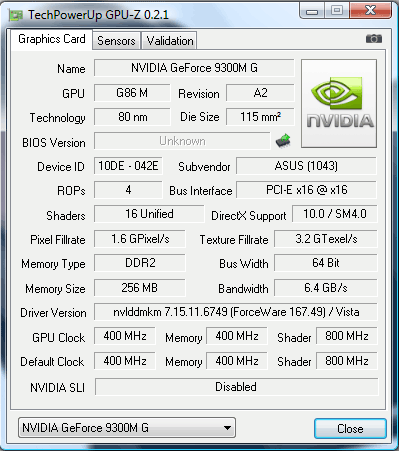This screenshot has width=399, height=451.
Task: Click the Revision field A2
Action: 260,93
